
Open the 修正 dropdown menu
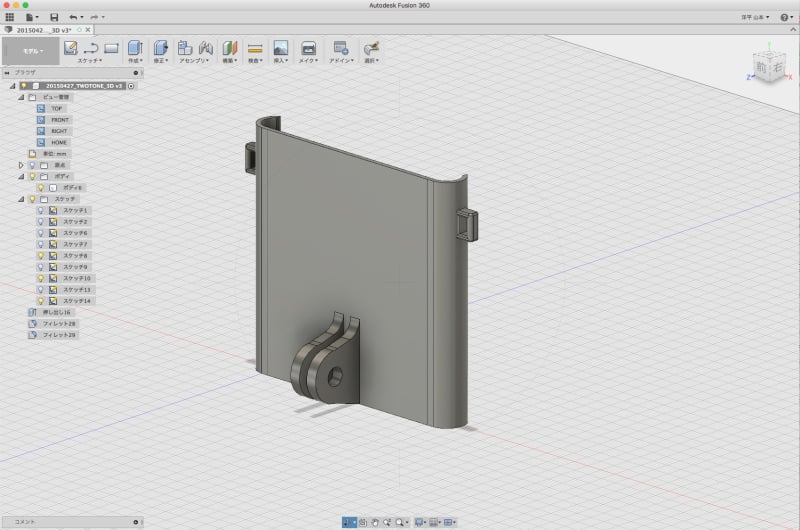coord(161,60)
